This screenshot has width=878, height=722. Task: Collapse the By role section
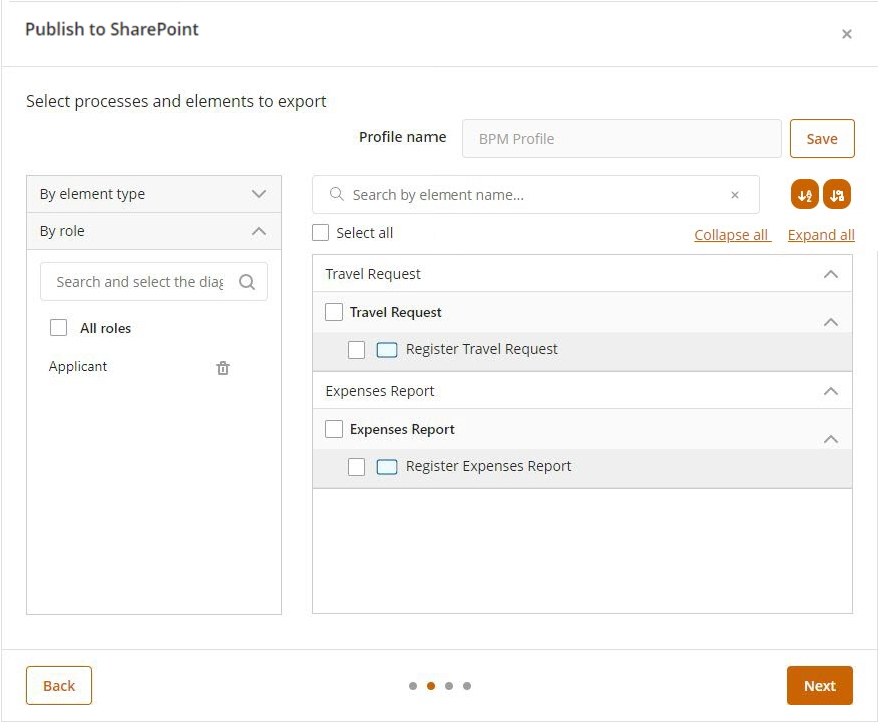click(259, 231)
